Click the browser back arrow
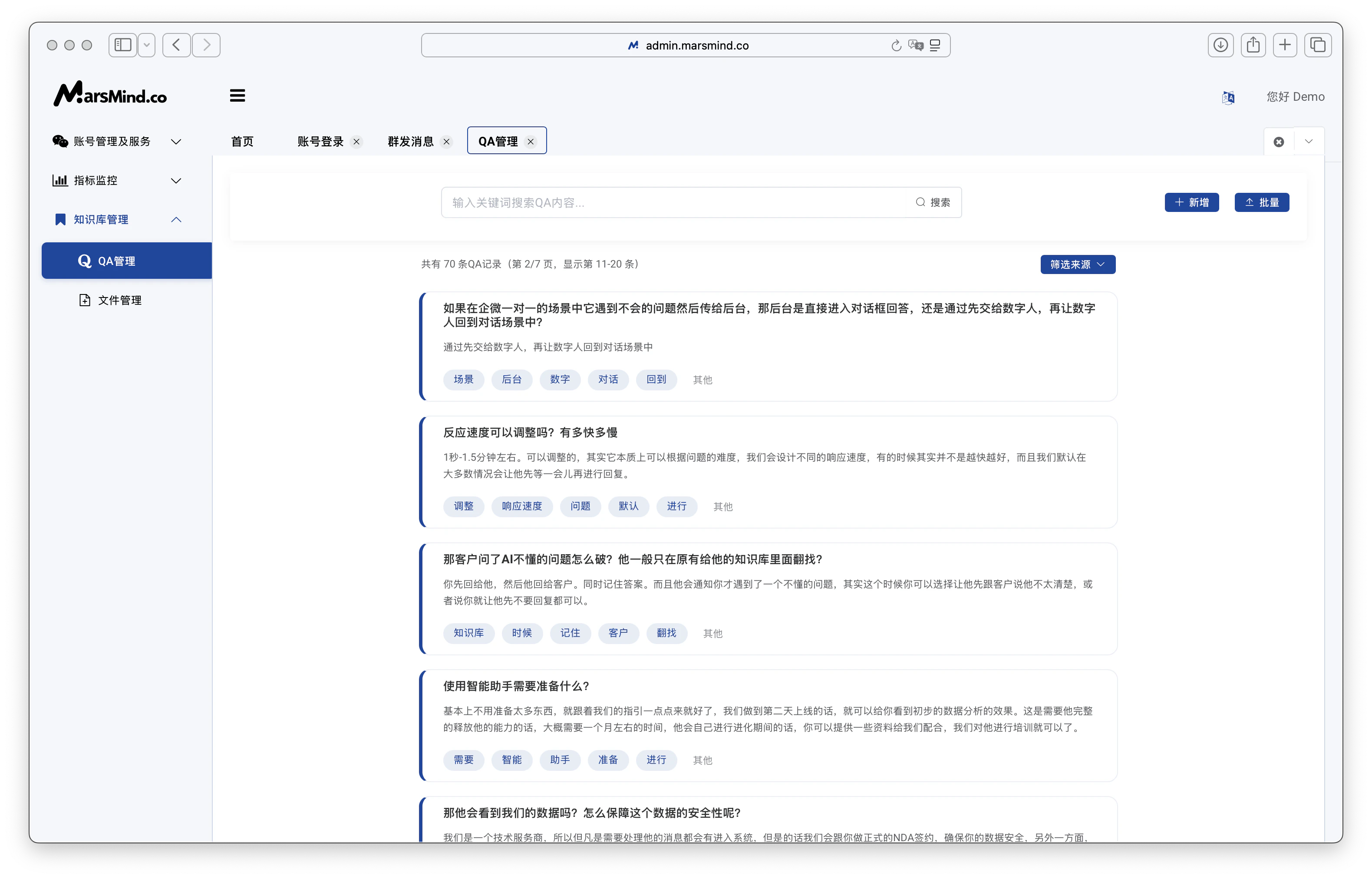Image resolution: width=1372 pixels, height=879 pixels. pos(176,45)
